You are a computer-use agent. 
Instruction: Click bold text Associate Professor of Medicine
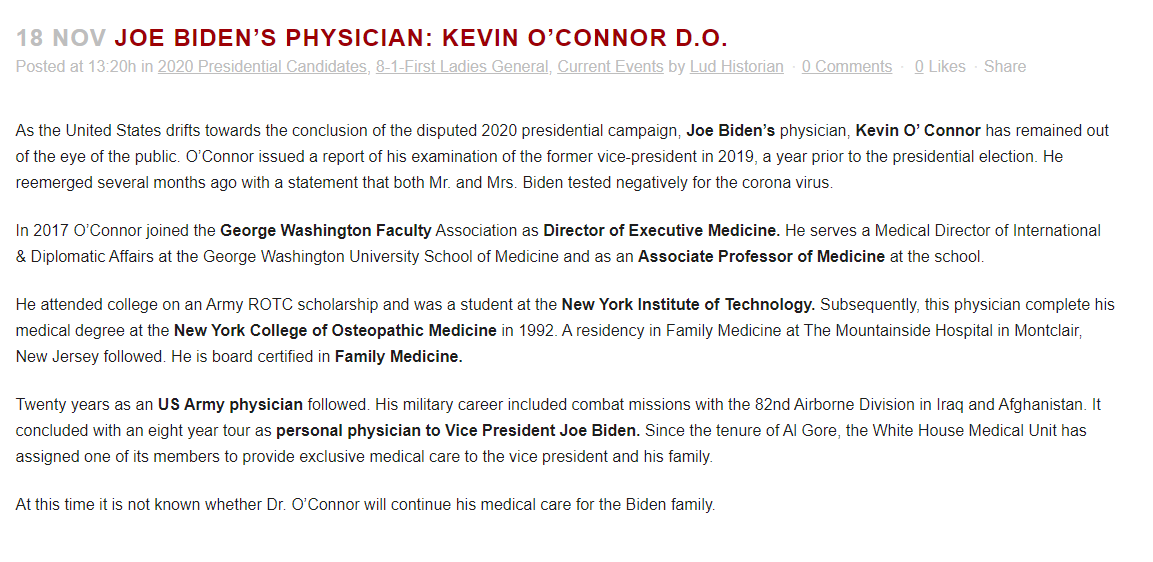(761, 257)
